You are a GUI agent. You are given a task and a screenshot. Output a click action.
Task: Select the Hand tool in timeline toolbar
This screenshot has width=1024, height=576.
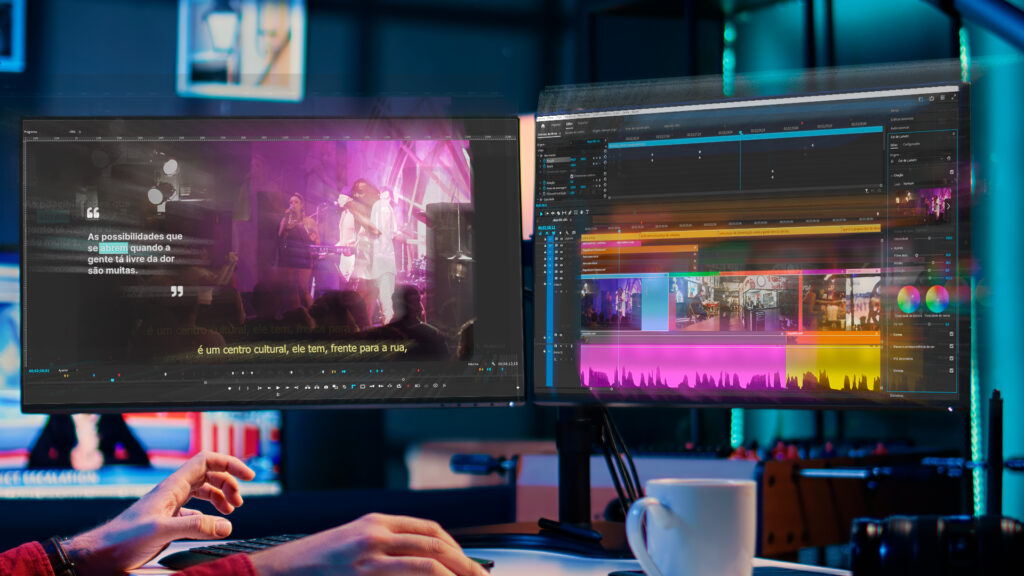click(581, 212)
